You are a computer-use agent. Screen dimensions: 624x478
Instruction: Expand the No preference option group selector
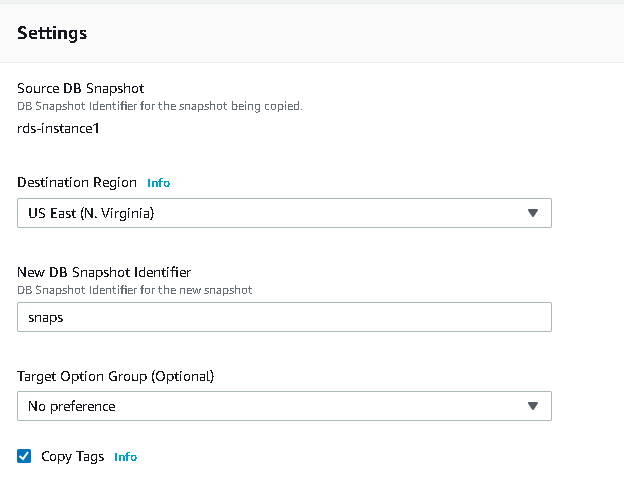point(284,406)
